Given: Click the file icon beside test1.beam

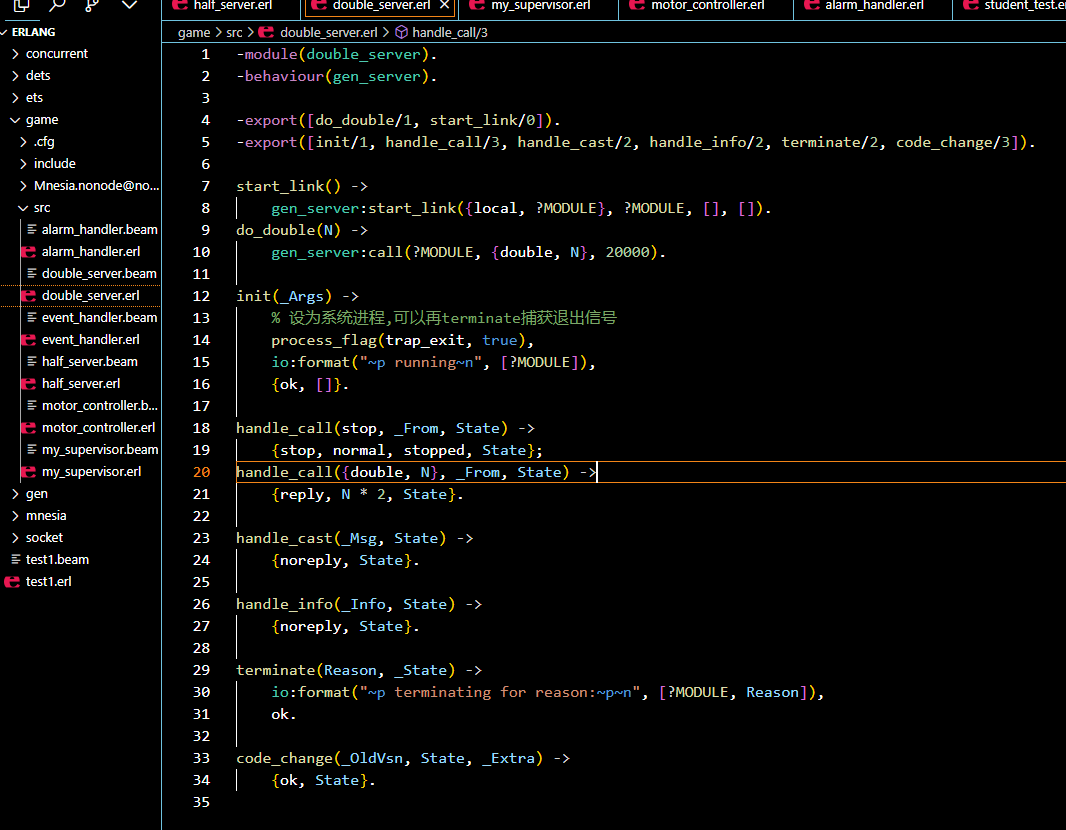Looking at the screenshot, I should [x=16, y=559].
